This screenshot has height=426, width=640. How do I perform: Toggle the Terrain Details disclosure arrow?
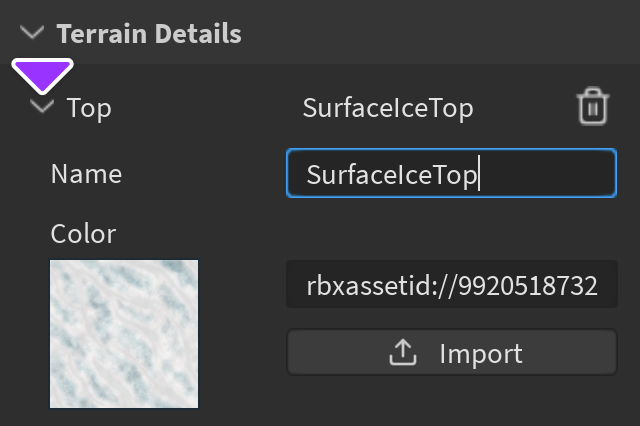point(33,33)
